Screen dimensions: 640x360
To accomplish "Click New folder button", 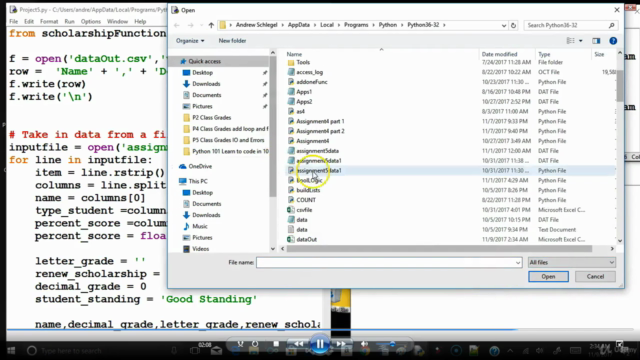I will 232,41.
